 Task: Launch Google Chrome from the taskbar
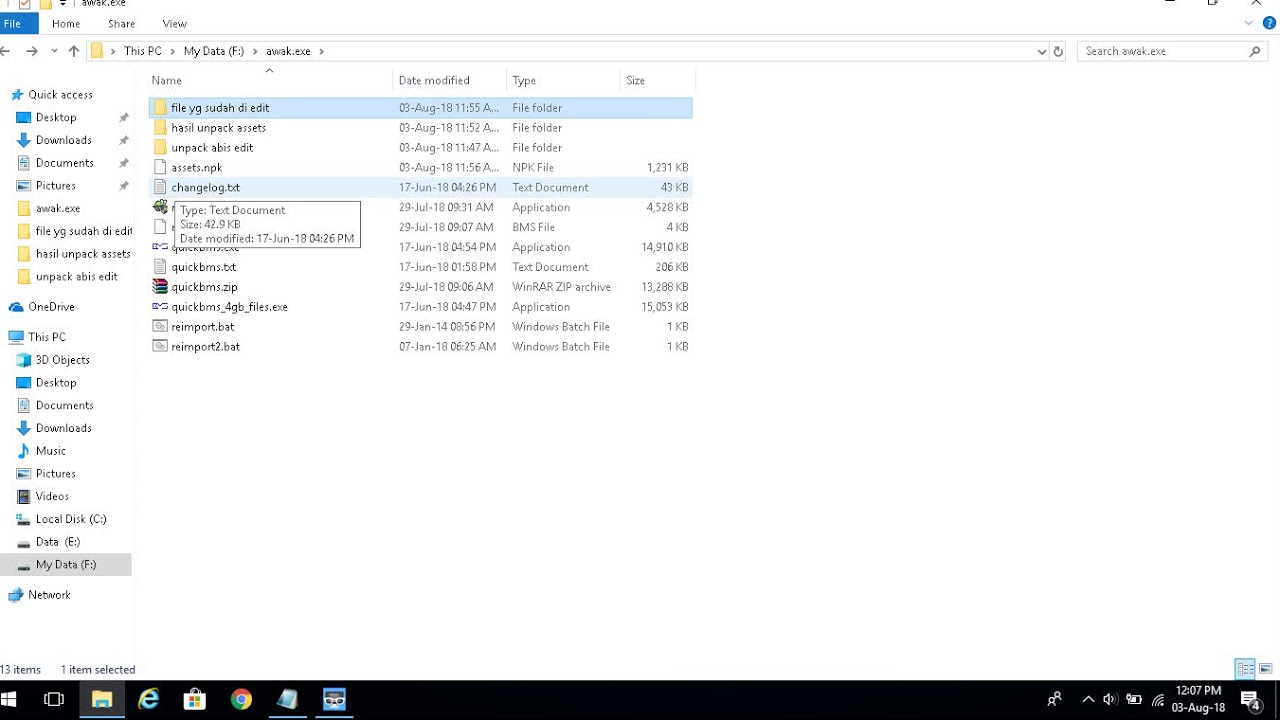coord(241,700)
